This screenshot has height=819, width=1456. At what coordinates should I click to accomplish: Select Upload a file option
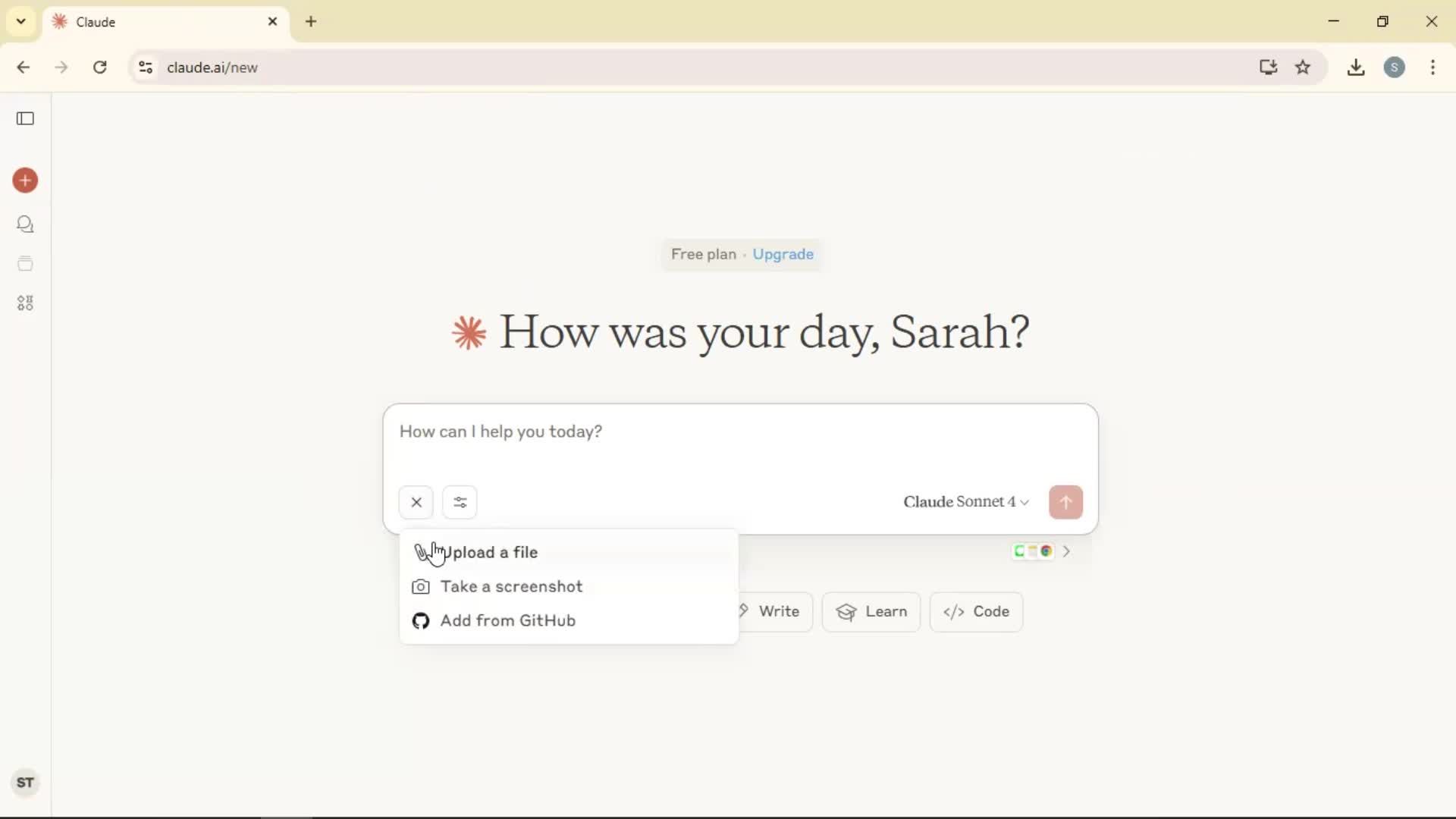pyautogui.click(x=569, y=552)
